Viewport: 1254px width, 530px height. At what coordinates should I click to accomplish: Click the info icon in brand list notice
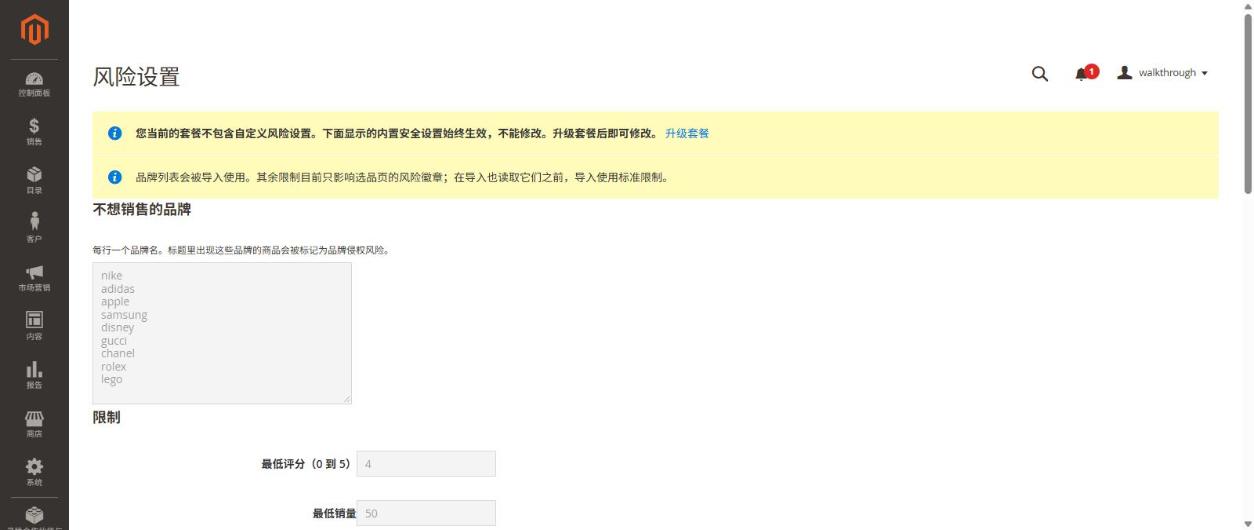click(x=115, y=177)
